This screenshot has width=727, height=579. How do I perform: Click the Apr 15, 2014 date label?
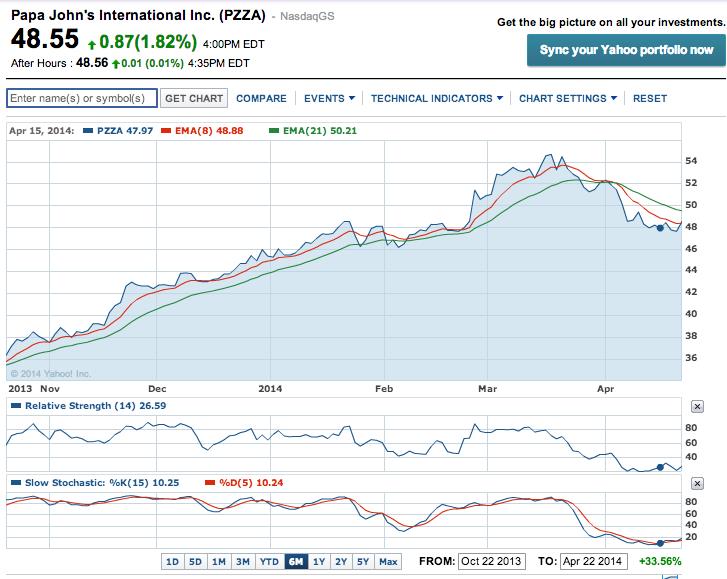pyautogui.click(x=41, y=131)
